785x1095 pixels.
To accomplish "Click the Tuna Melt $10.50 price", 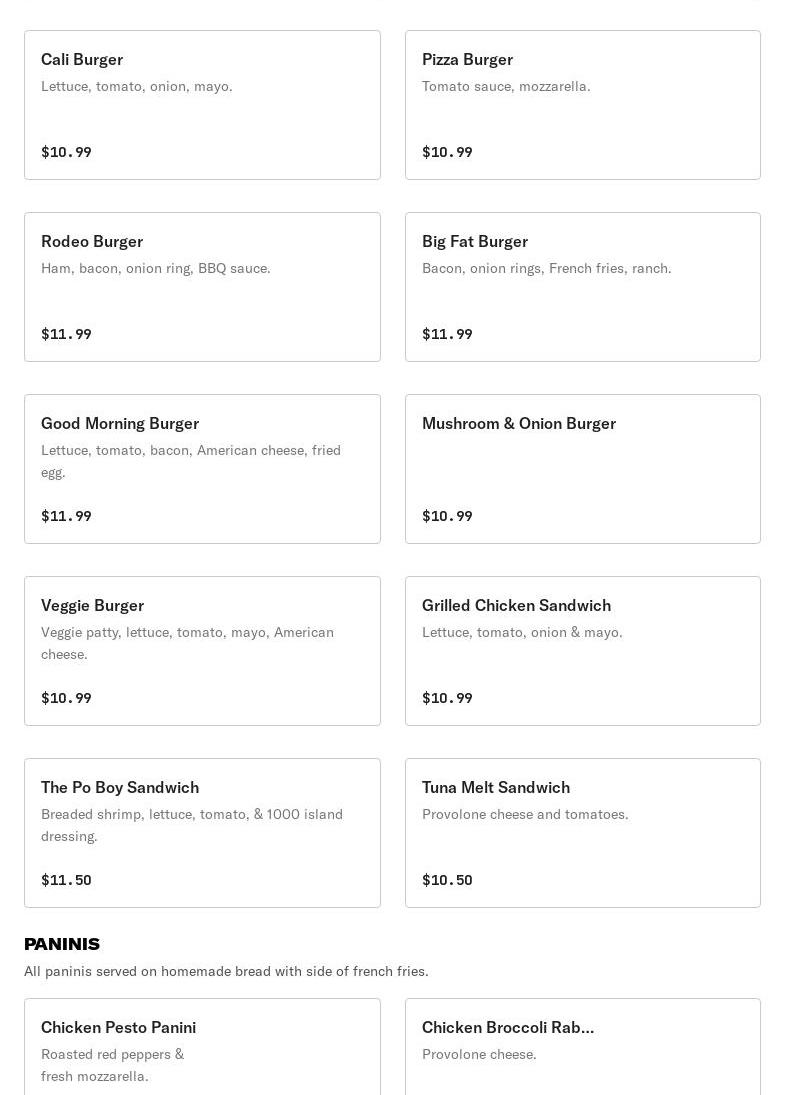I will pyautogui.click(x=447, y=880).
